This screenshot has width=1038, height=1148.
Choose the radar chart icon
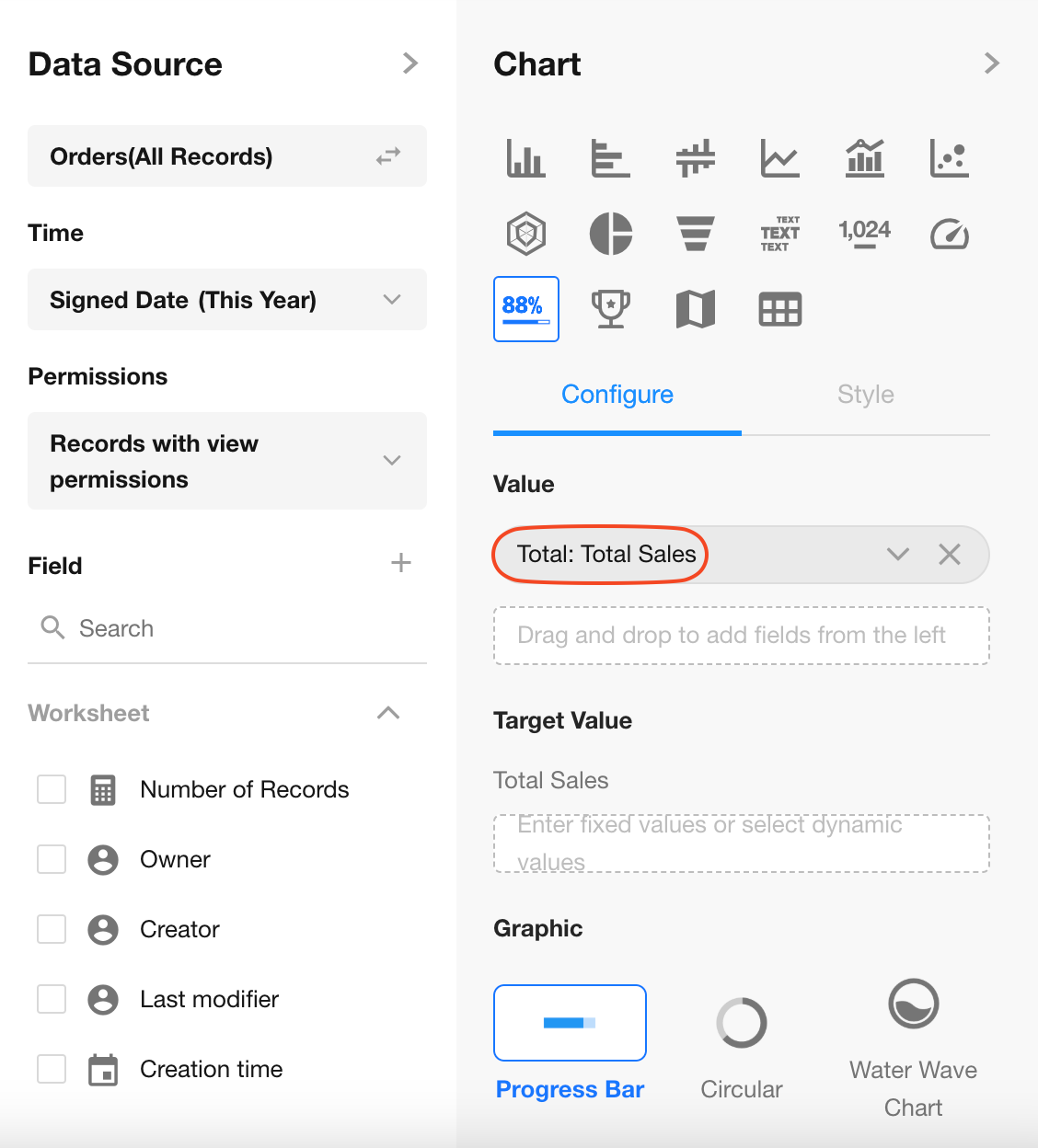(526, 234)
